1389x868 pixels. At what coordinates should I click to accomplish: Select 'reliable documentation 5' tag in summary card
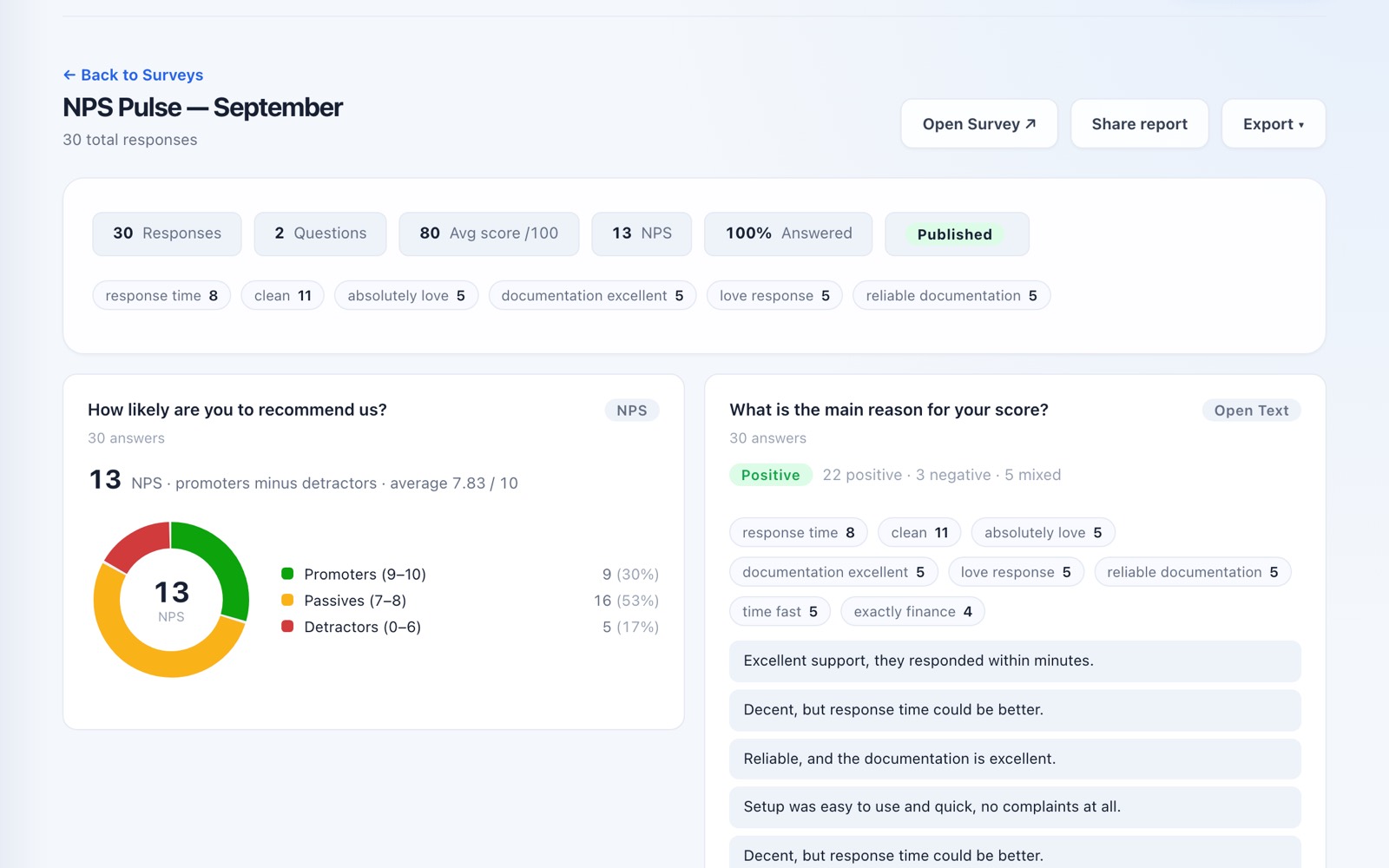951,295
